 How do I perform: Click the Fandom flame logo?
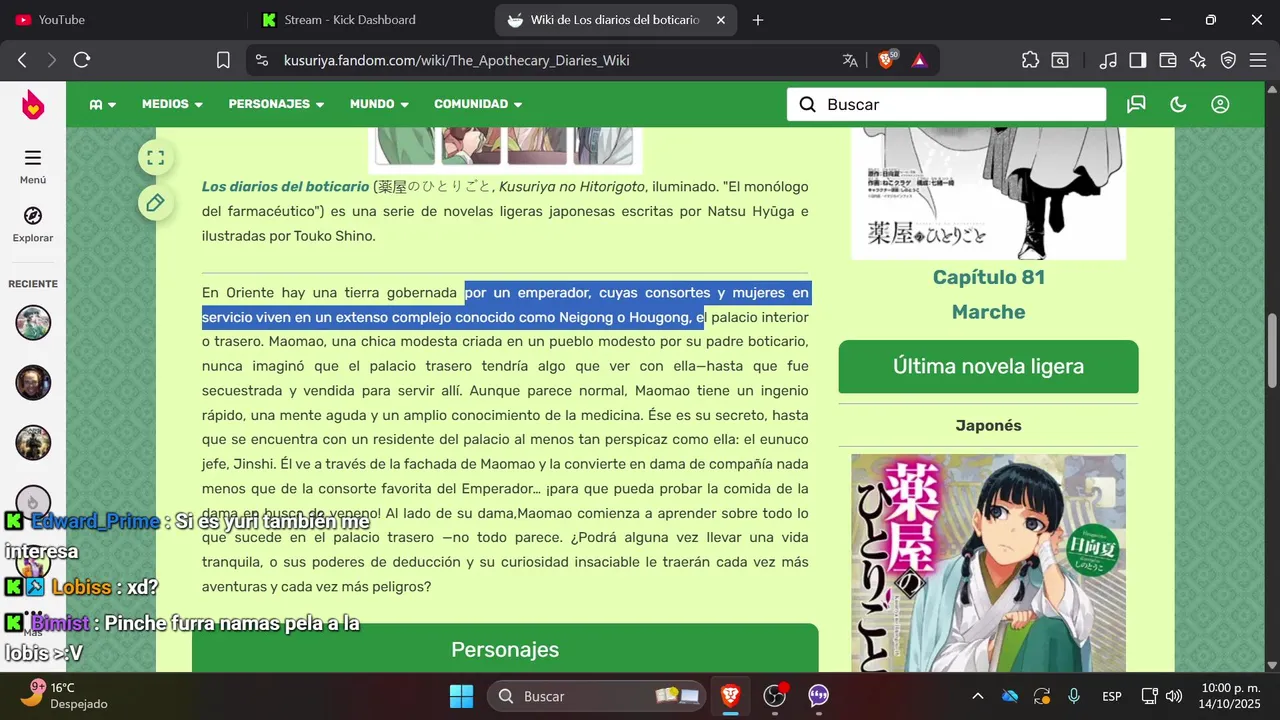(33, 104)
